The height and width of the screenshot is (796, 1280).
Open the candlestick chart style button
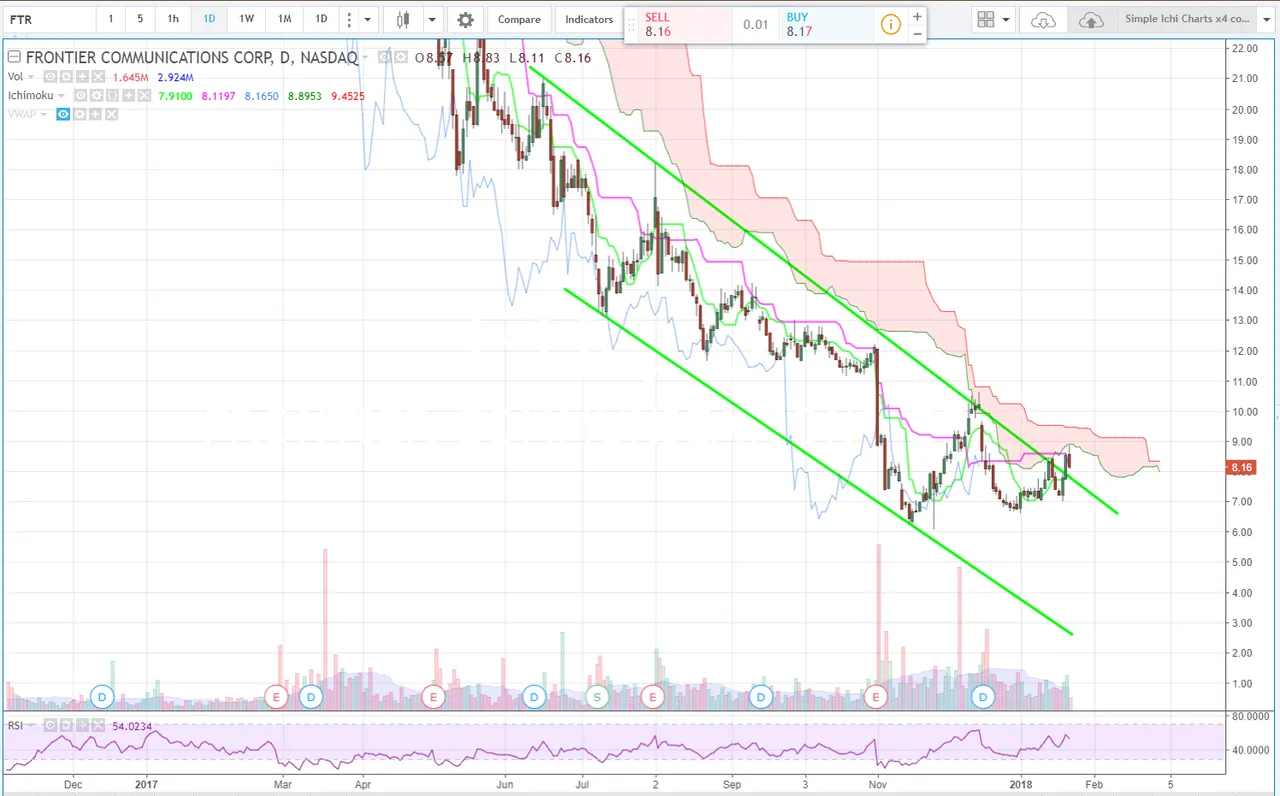[x=403, y=19]
